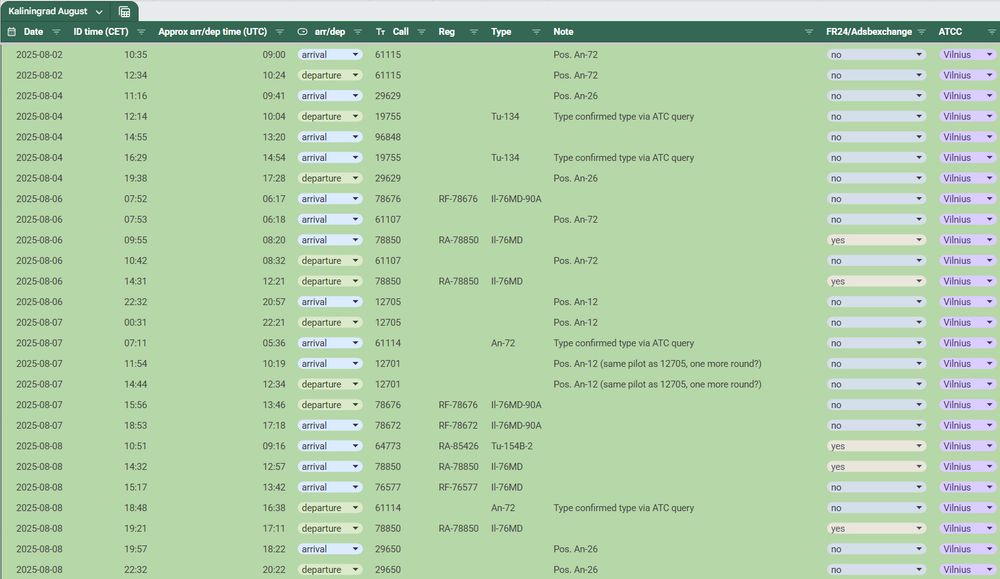This screenshot has width=1000, height=579.
Task: Click the ATCC column header label
Action: [950, 32]
